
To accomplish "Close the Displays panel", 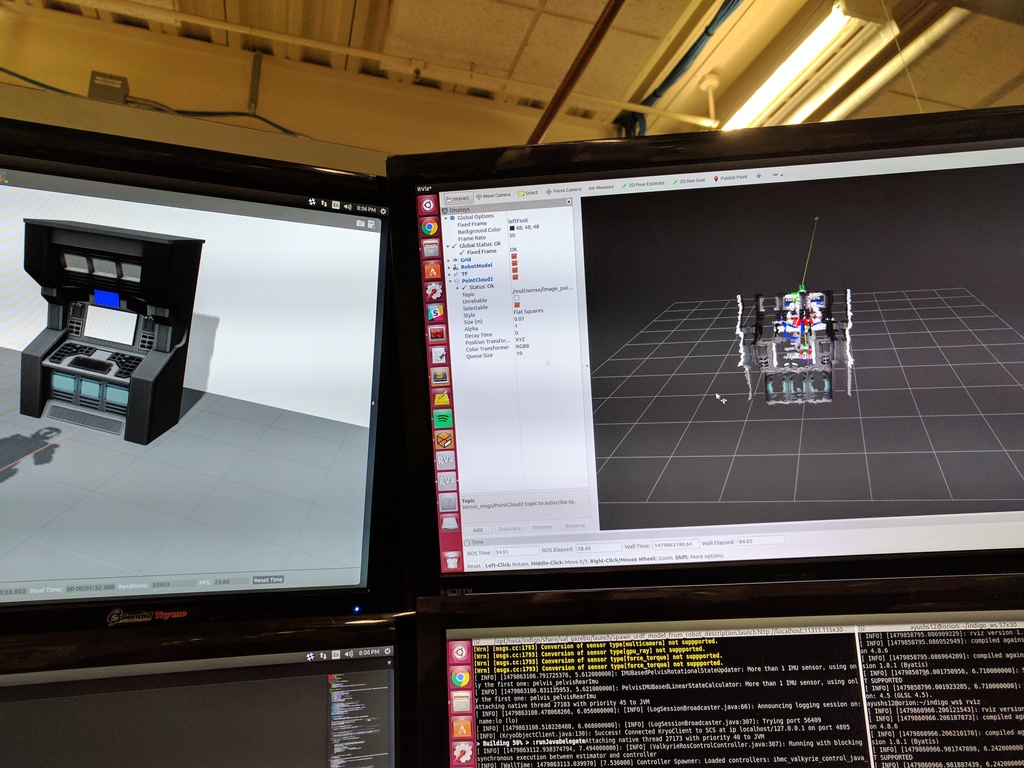I will coord(568,202).
